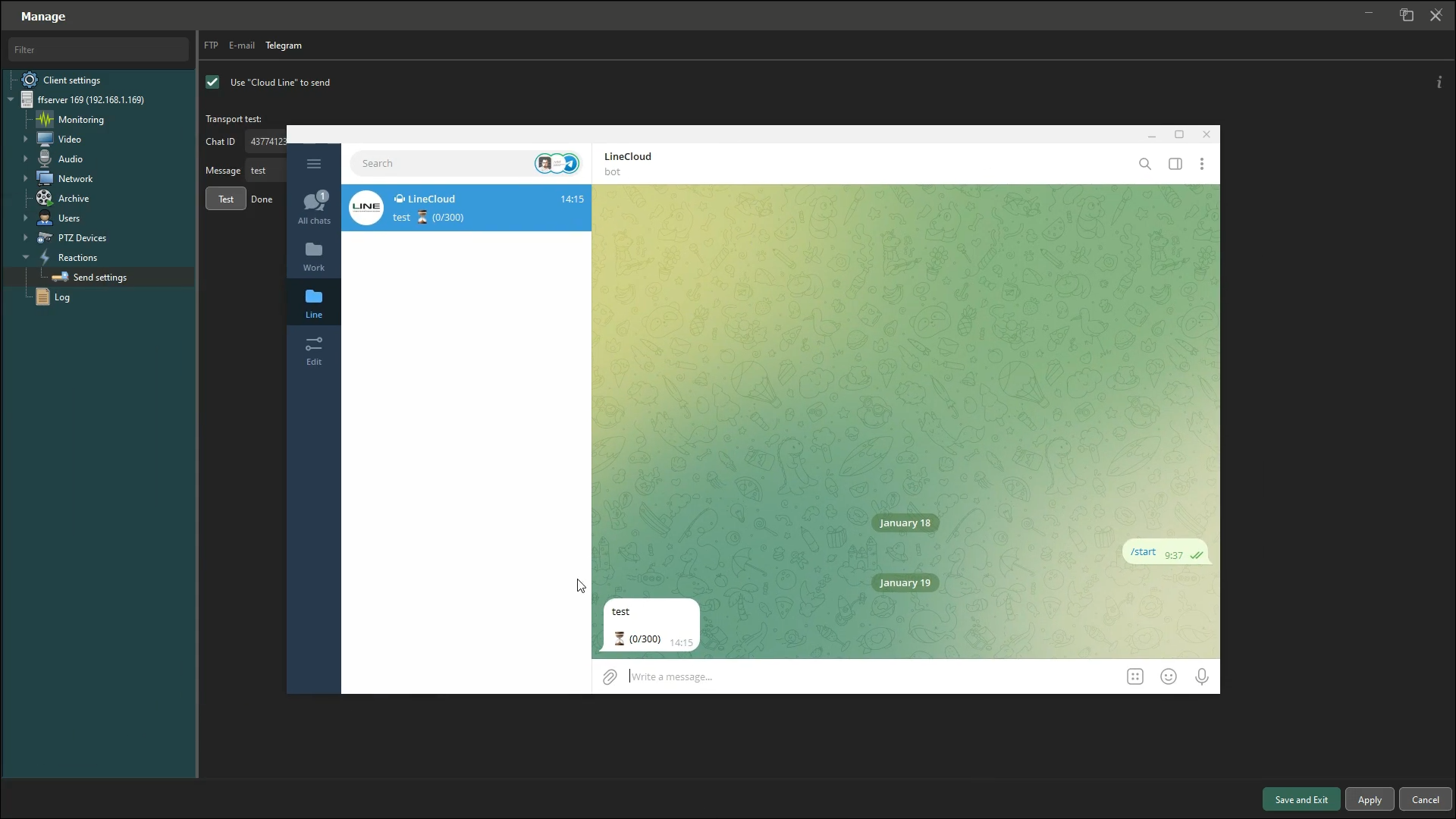Toggle Use Cloud Line to send checkbox
1456x819 pixels.
coord(212,82)
